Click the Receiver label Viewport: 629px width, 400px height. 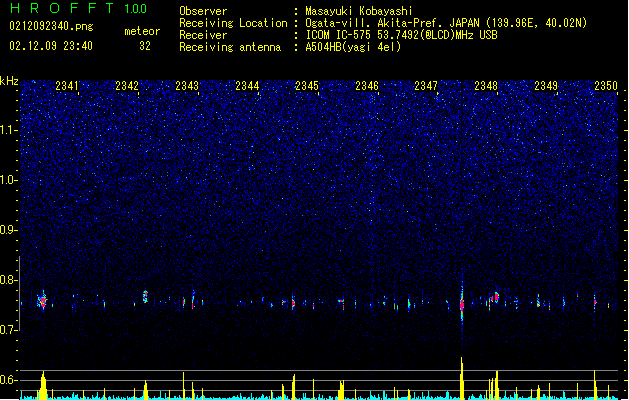[x=203, y=35]
